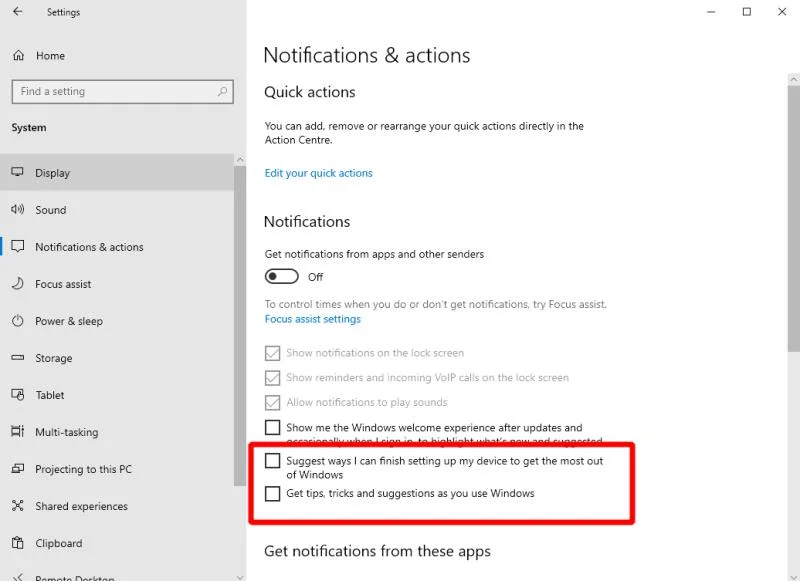This screenshot has height=581, width=800.
Task: Toggle Show notifications on the lock screen
Action: [x=272, y=353]
